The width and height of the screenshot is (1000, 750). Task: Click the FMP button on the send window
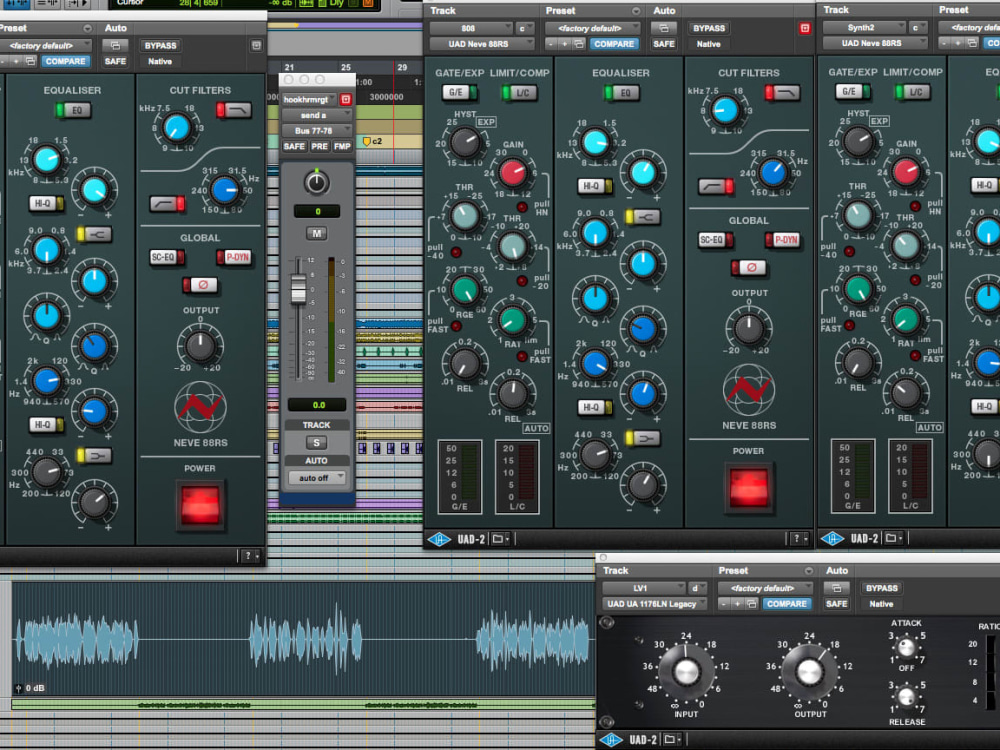click(x=342, y=146)
